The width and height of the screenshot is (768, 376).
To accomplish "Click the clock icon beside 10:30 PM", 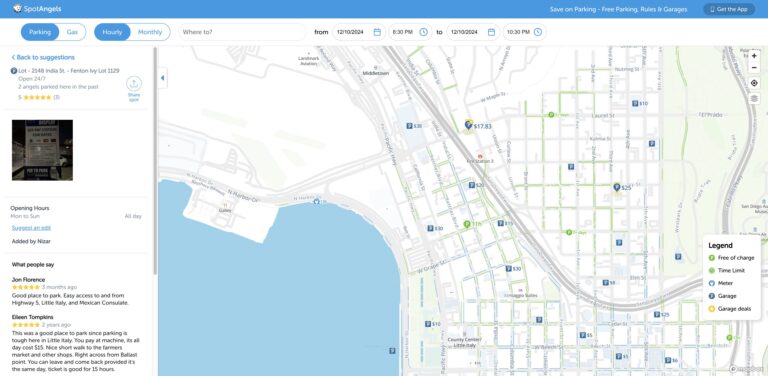I will (538, 32).
